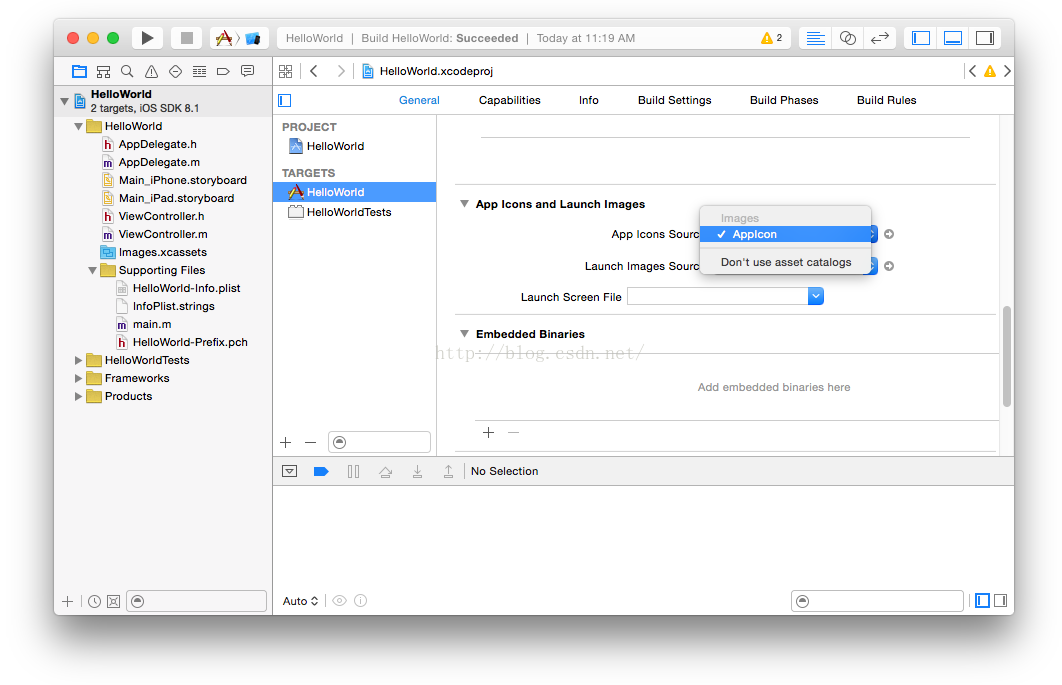Show only recent files filter
This screenshot has height=685, width=1062.
[x=94, y=601]
